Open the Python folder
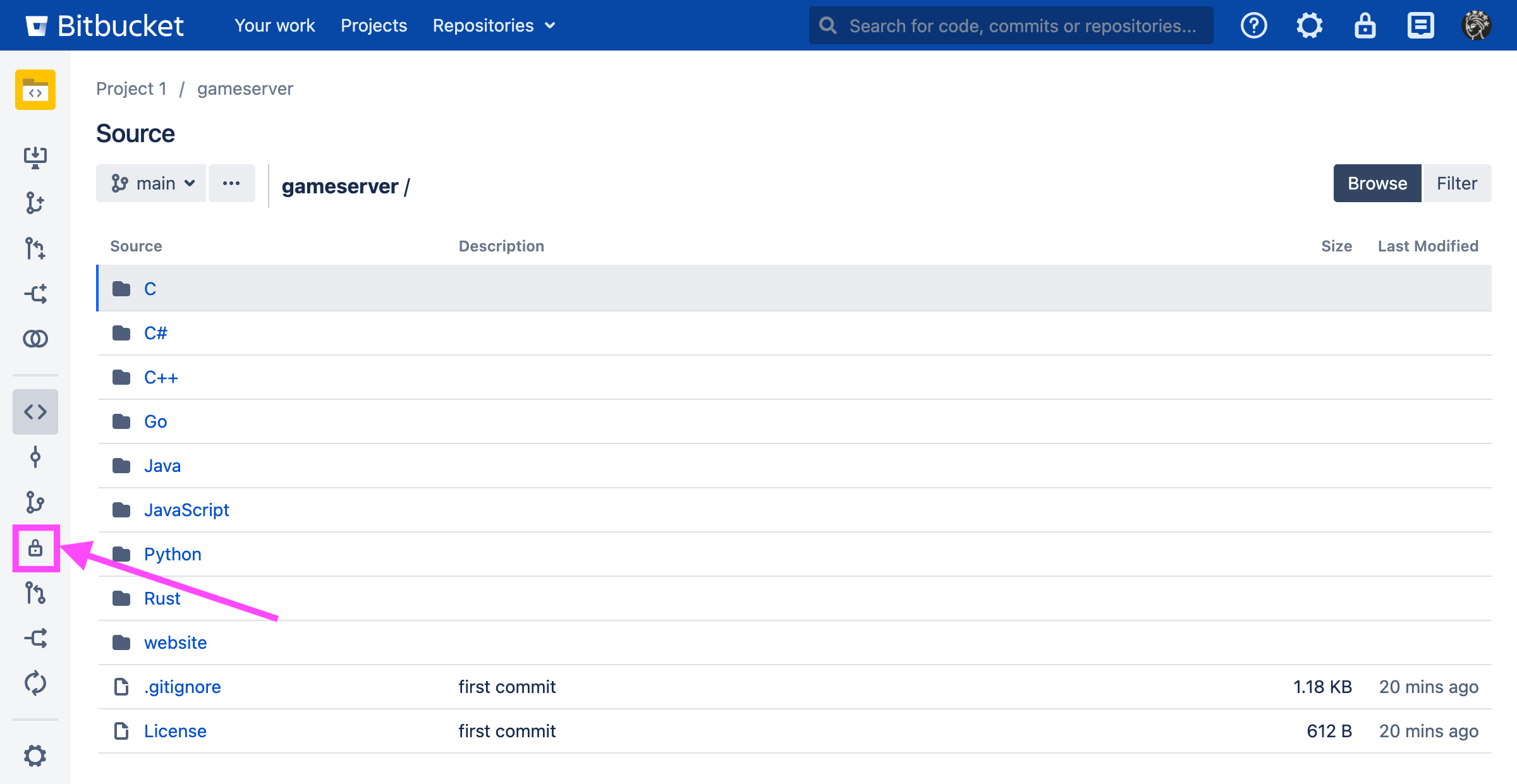This screenshot has width=1517, height=784. pos(173,554)
